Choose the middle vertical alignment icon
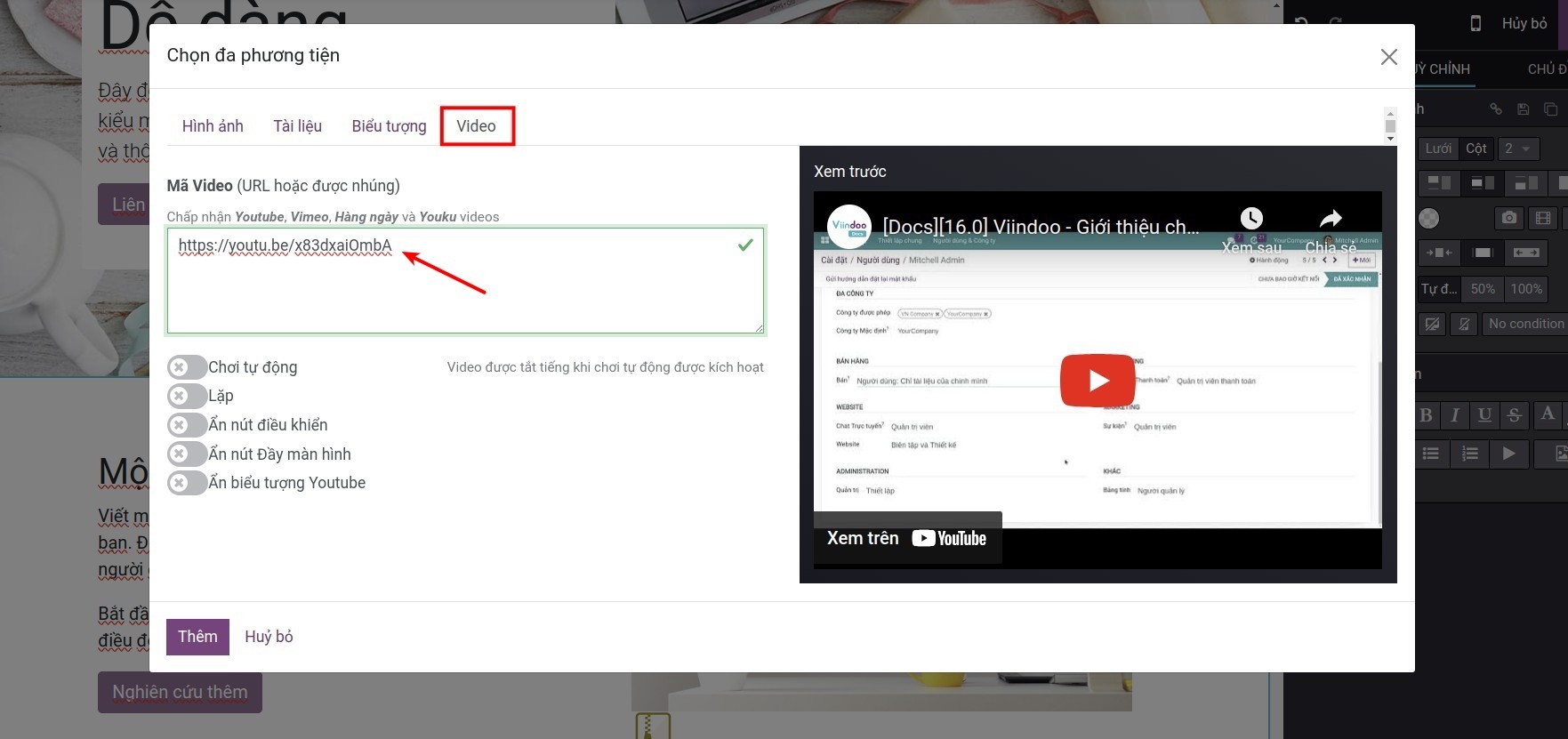The width and height of the screenshot is (1568, 739). point(1483,183)
